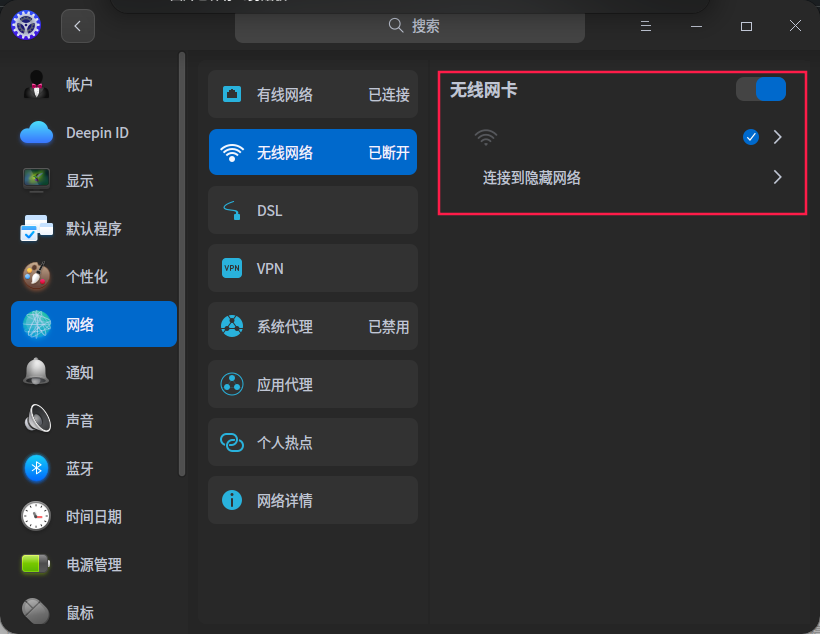The height and width of the screenshot is (634, 820).
Task: Click the 连接到隐藏网络 link text
Action: tap(531, 178)
